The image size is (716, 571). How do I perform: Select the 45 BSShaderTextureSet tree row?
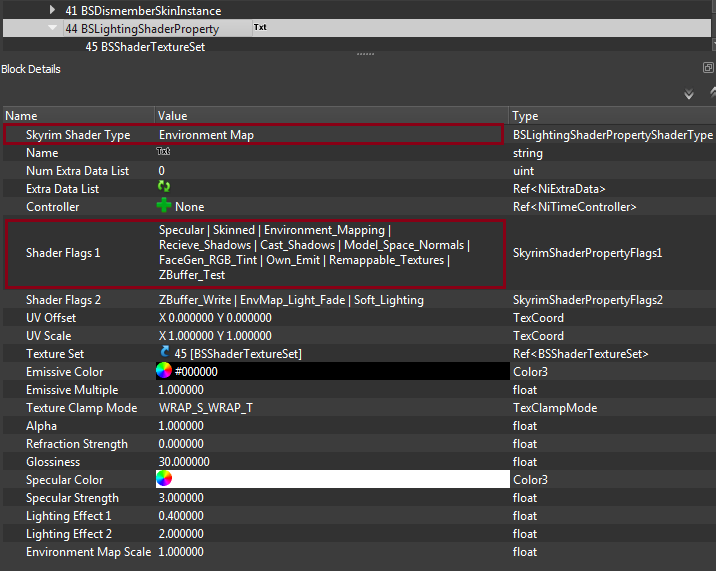tap(145, 47)
